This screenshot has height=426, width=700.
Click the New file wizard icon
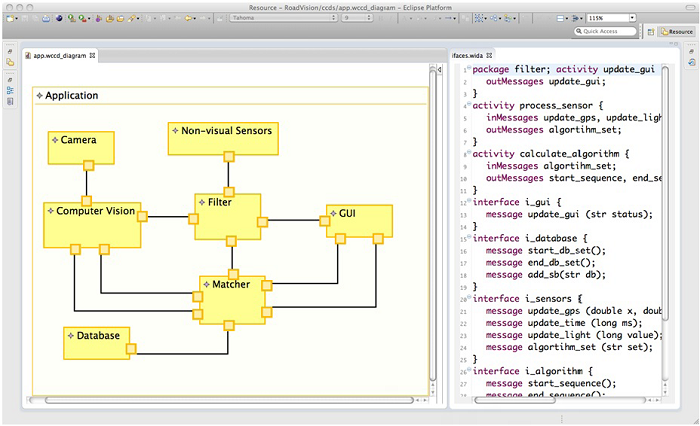11,18
